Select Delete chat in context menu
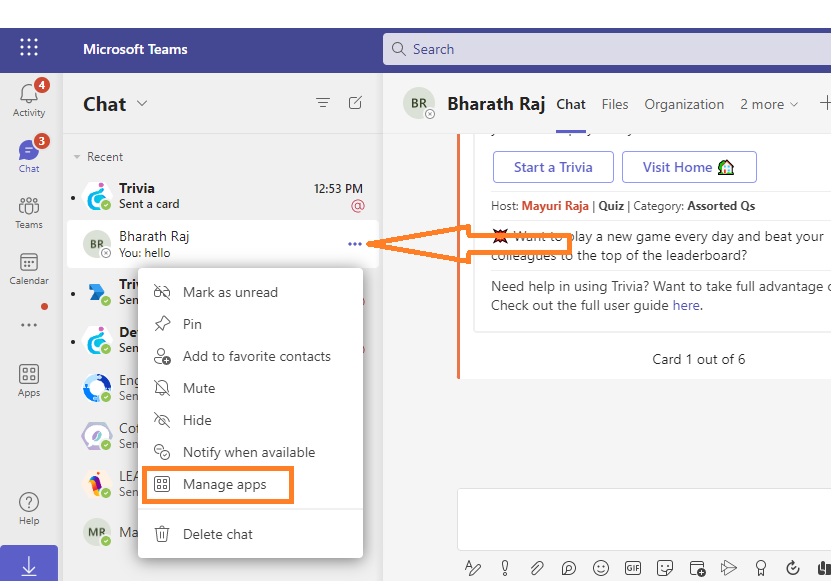Screen dimensions: 831x581 coord(250,534)
